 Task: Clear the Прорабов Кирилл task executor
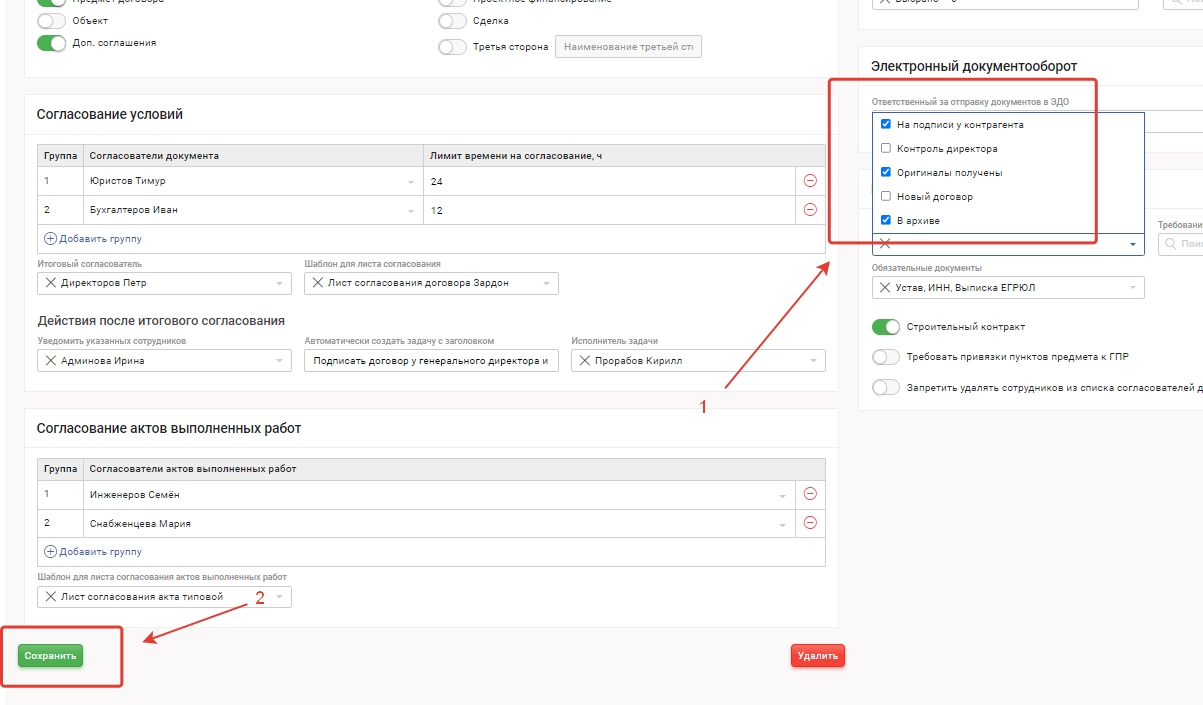coord(585,361)
